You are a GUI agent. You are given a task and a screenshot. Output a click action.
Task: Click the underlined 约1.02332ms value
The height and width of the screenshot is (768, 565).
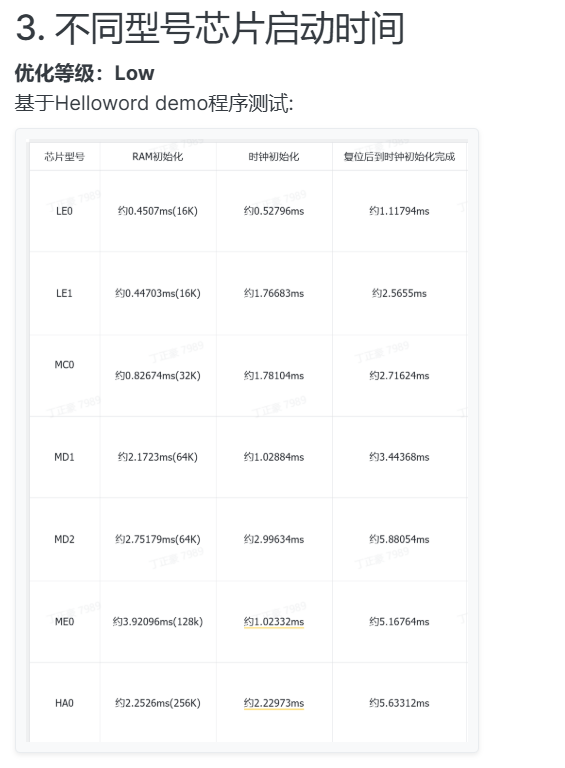pyautogui.click(x=274, y=622)
